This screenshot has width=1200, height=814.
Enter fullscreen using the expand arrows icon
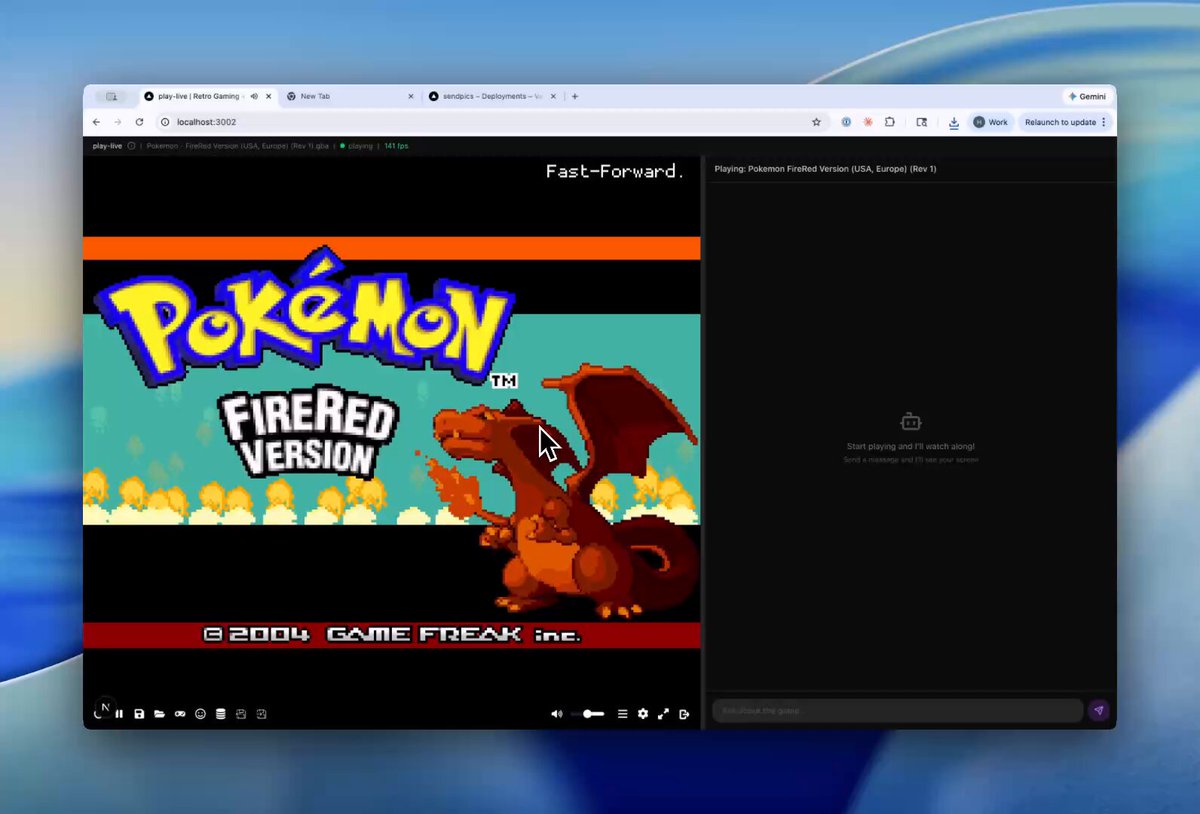click(x=663, y=714)
